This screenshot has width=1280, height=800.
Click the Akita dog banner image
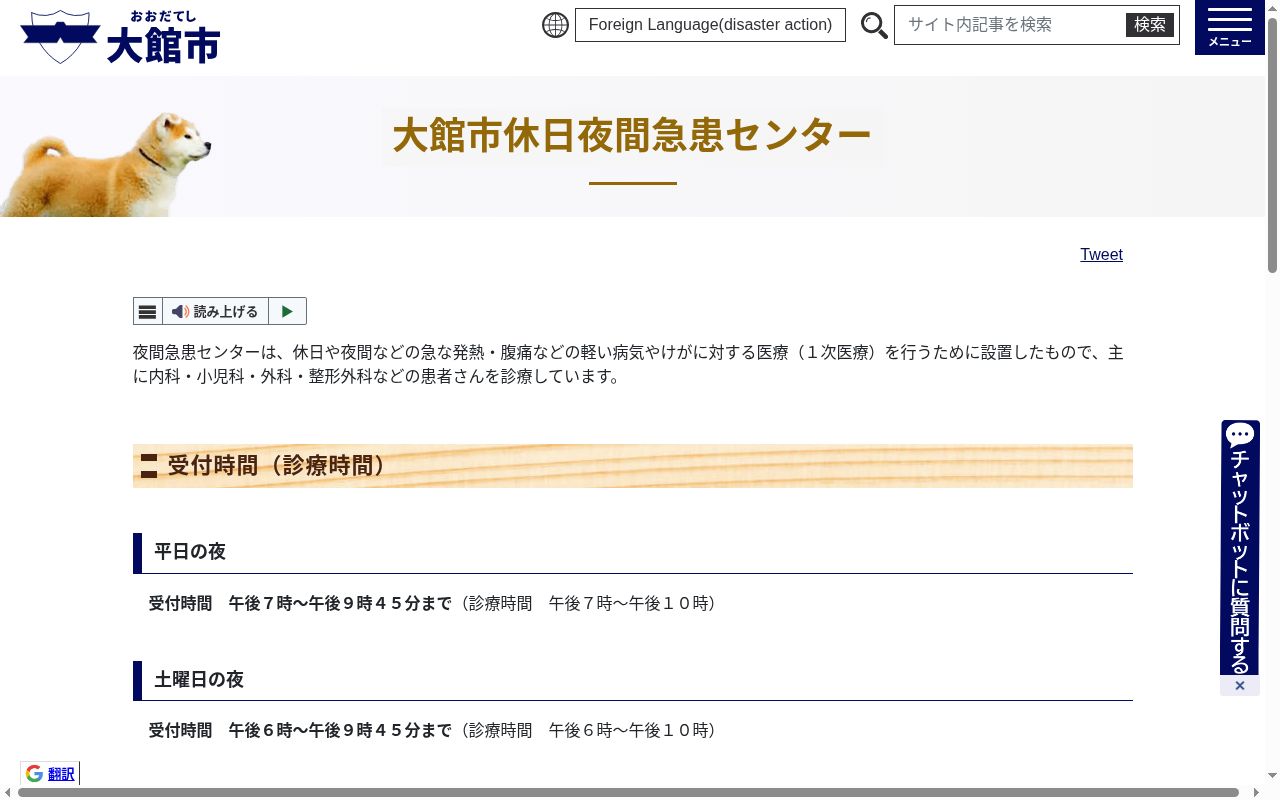point(106,163)
